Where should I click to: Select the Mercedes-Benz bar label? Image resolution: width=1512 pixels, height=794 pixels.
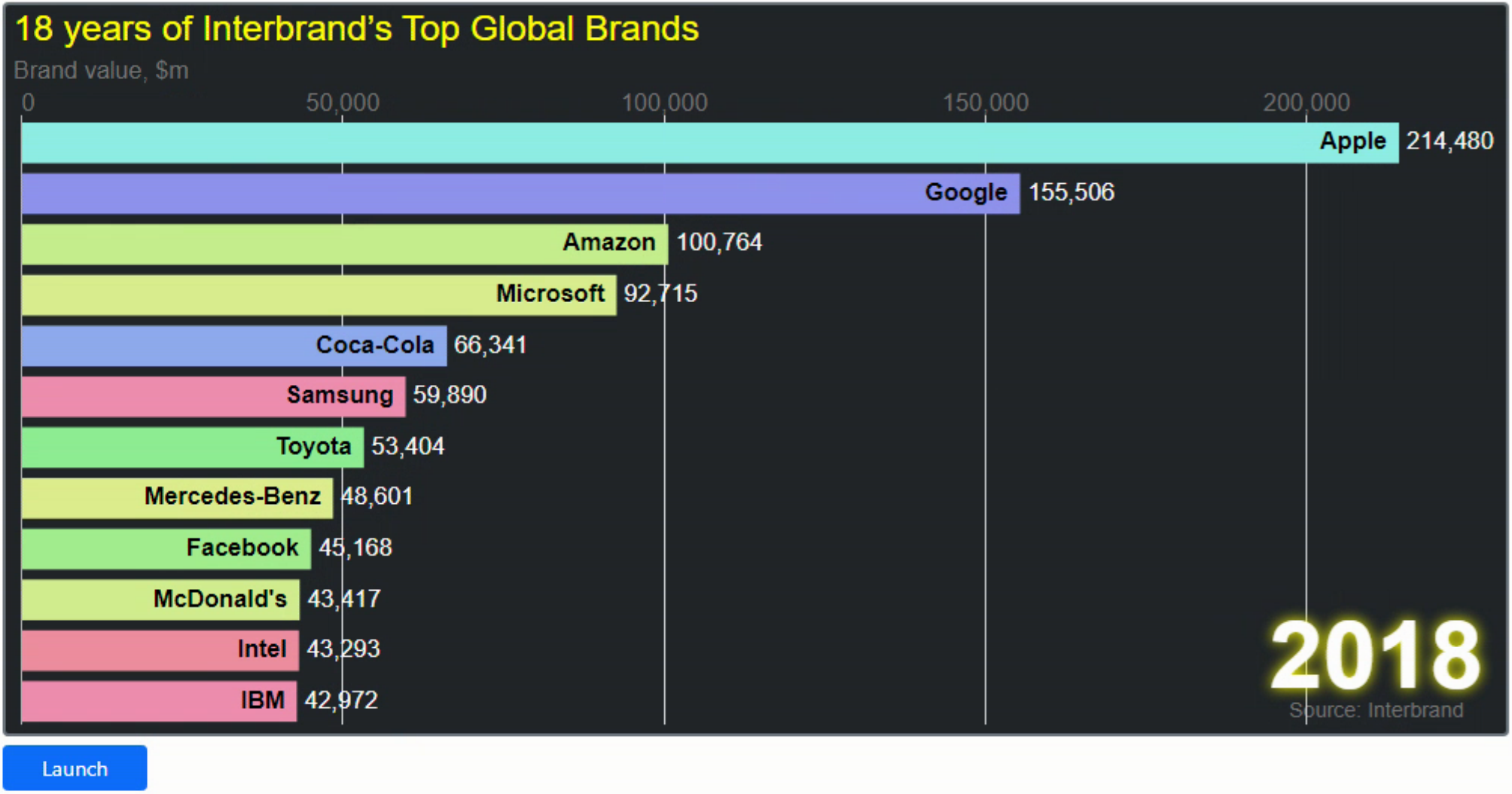coord(233,496)
